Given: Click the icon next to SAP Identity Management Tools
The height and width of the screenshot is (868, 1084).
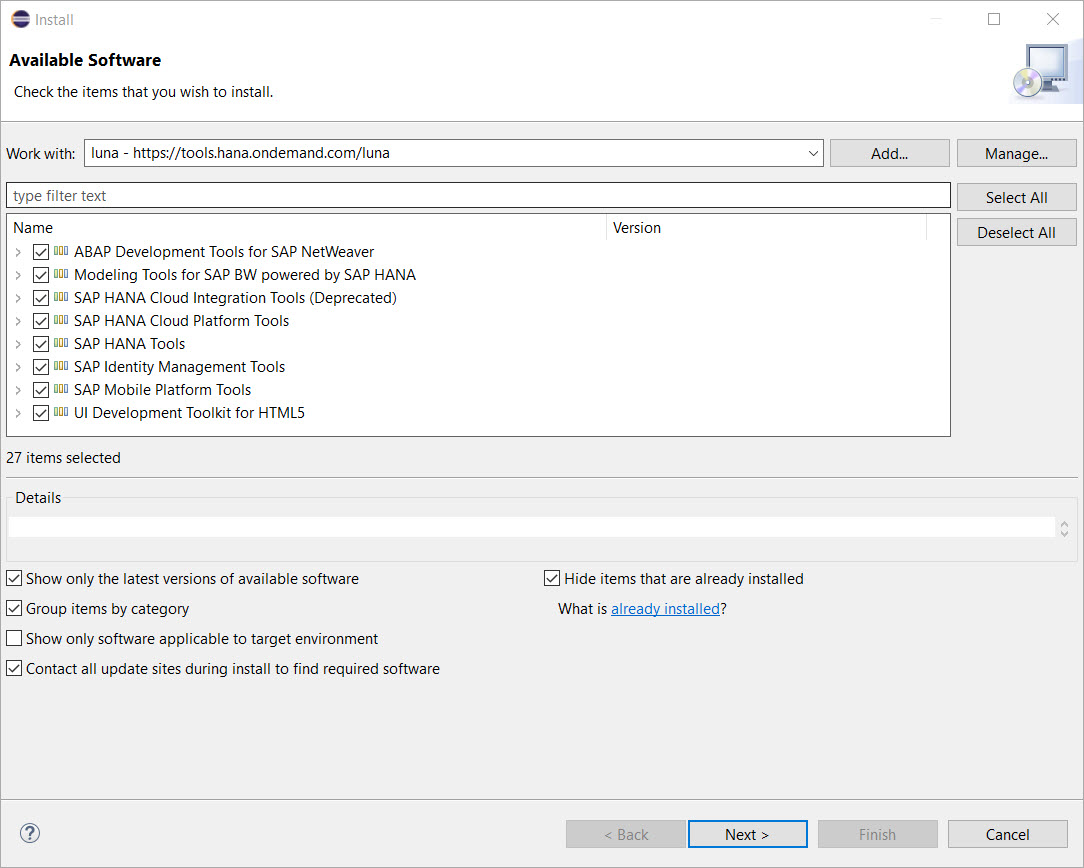Looking at the screenshot, I should [x=61, y=366].
